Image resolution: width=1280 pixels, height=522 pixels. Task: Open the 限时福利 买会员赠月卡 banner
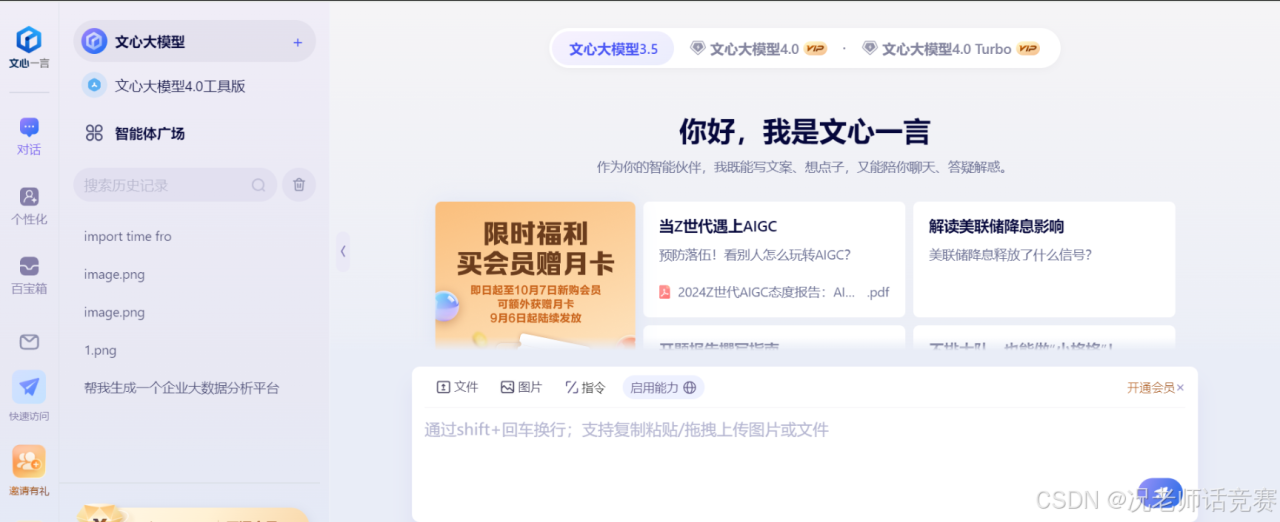coord(535,274)
